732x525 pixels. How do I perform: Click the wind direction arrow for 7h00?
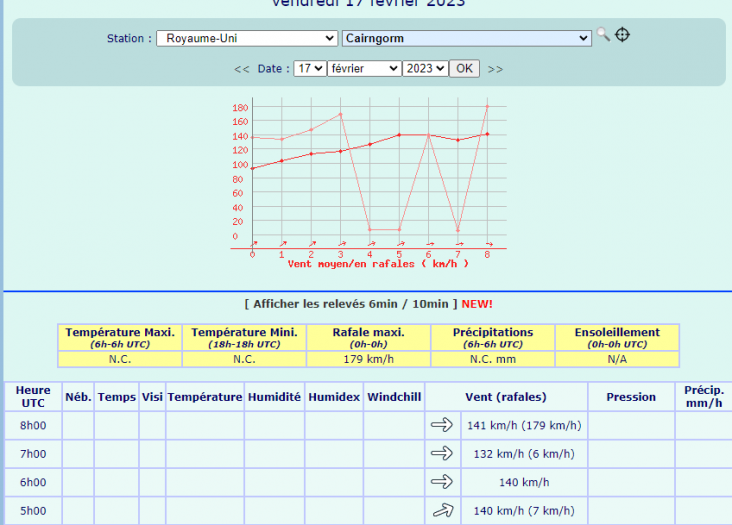441,454
